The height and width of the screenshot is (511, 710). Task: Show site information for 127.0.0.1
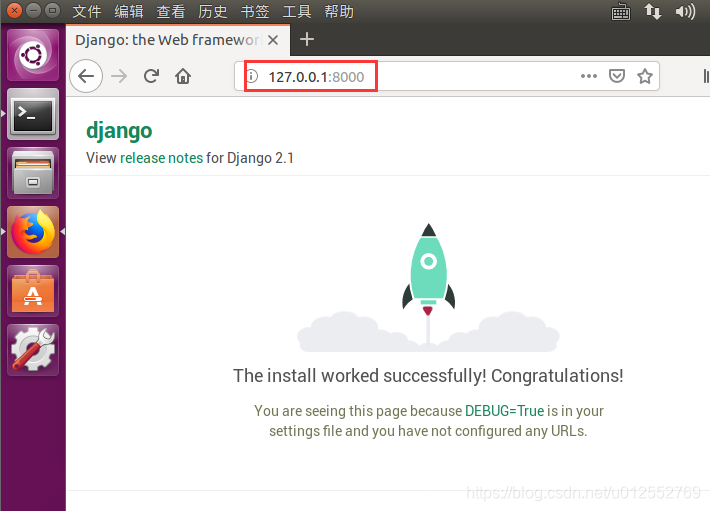click(253, 76)
